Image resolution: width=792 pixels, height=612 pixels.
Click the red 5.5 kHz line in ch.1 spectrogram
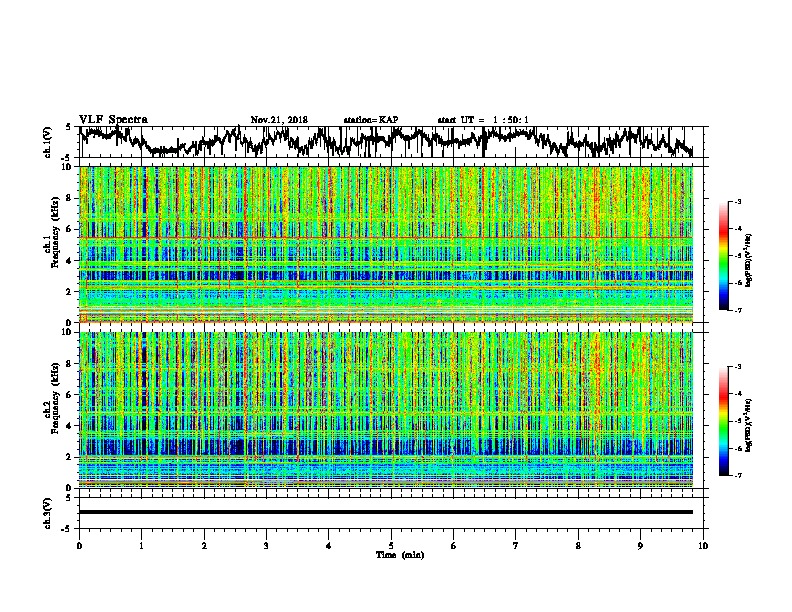386,237
